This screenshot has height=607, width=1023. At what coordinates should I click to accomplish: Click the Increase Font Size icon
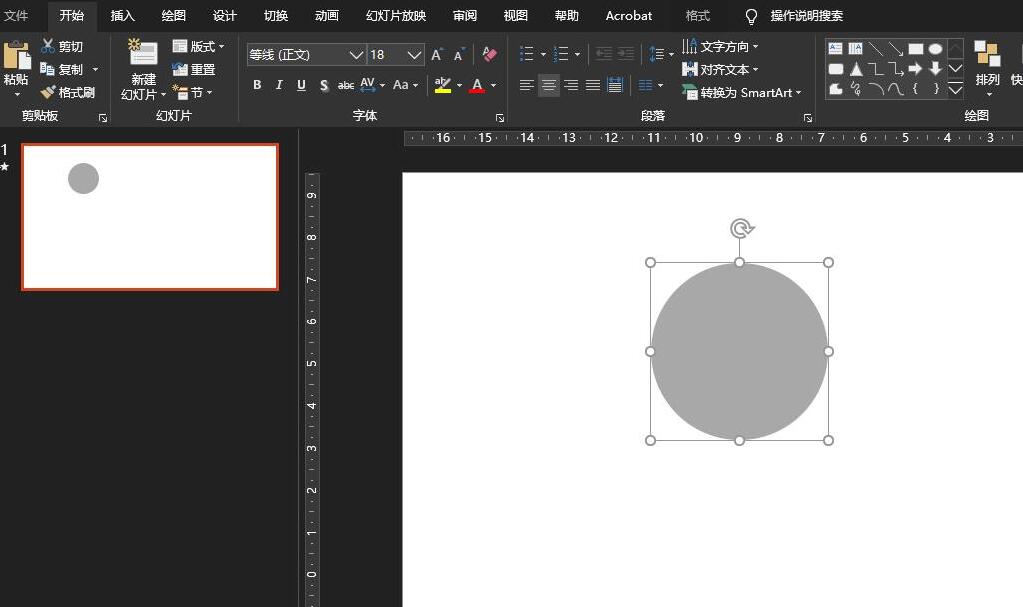pos(437,55)
